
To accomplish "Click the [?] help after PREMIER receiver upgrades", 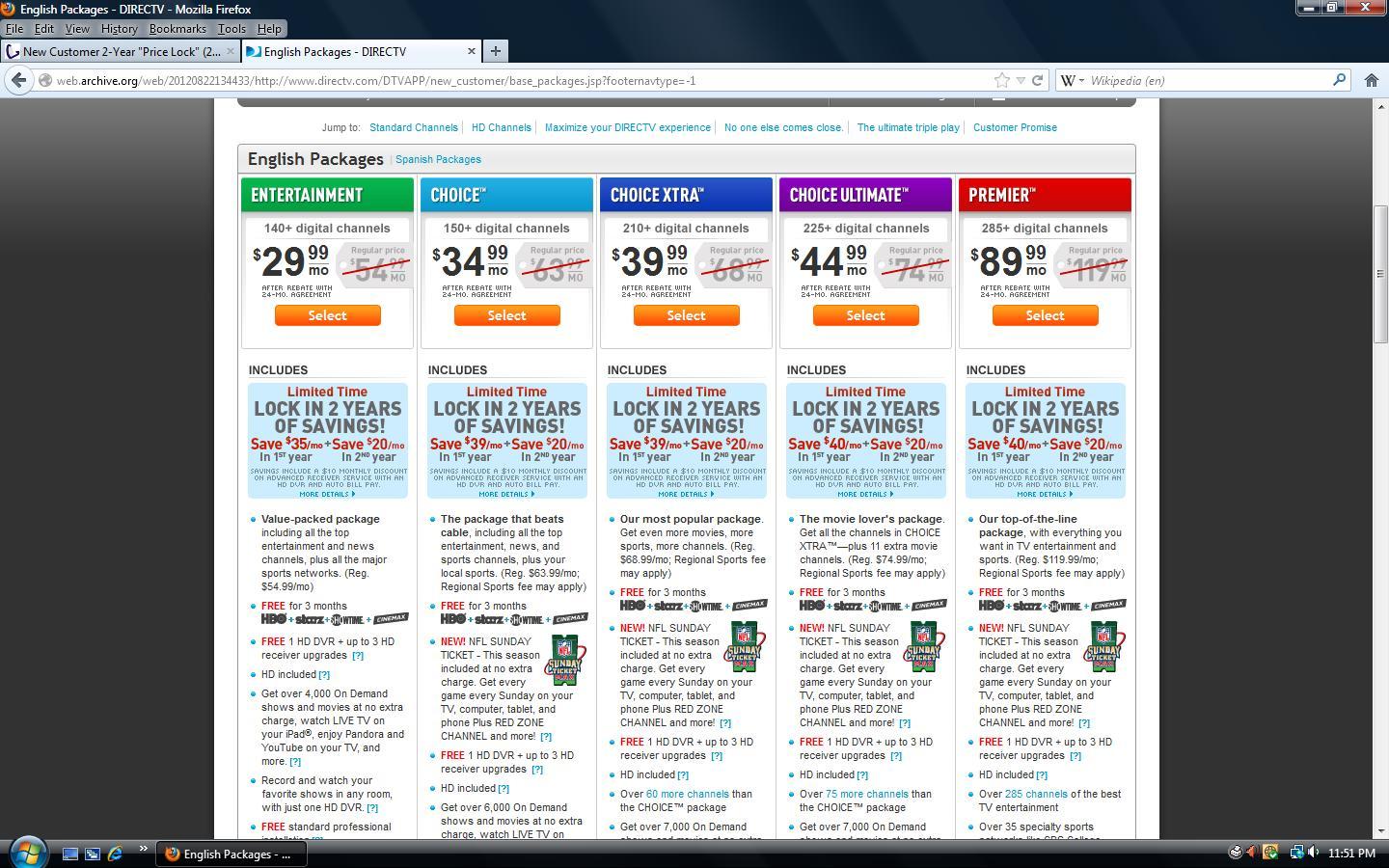I will [x=1076, y=756].
